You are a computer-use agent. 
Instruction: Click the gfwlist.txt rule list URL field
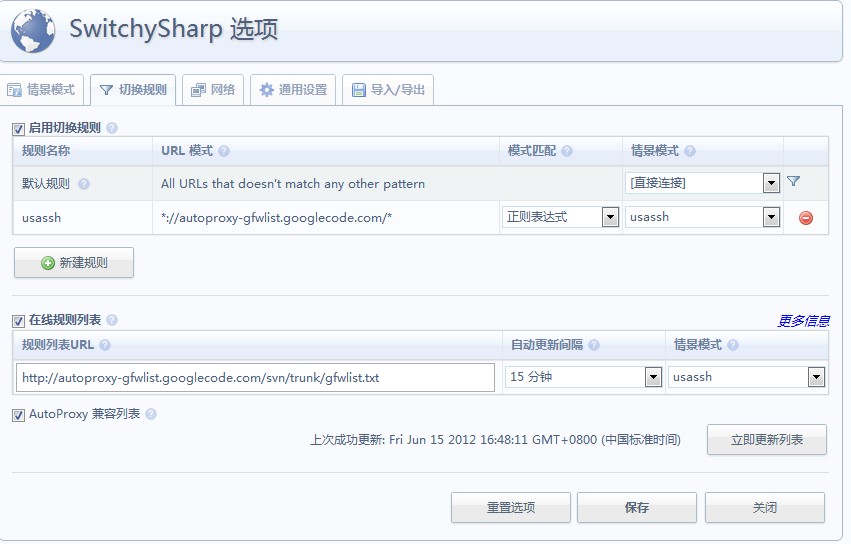(x=256, y=377)
